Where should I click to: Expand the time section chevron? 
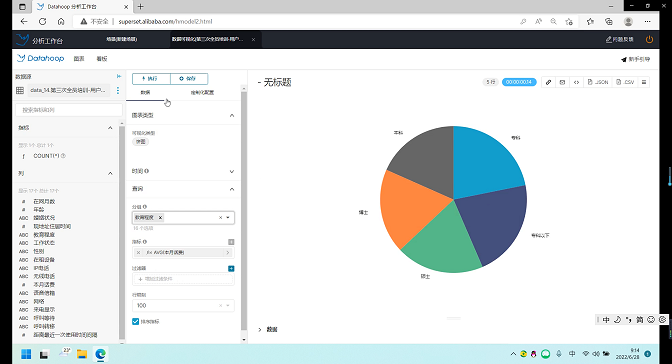pyautogui.click(x=231, y=171)
